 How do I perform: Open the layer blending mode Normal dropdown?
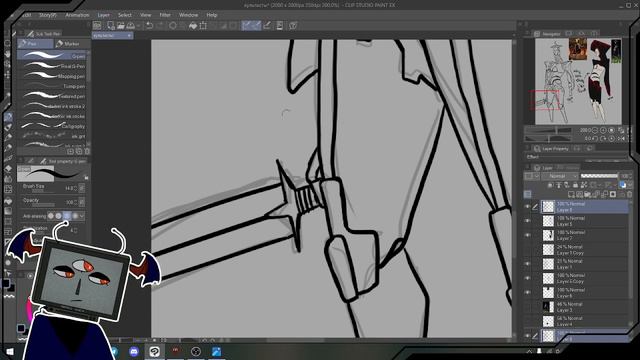tap(561, 176)
